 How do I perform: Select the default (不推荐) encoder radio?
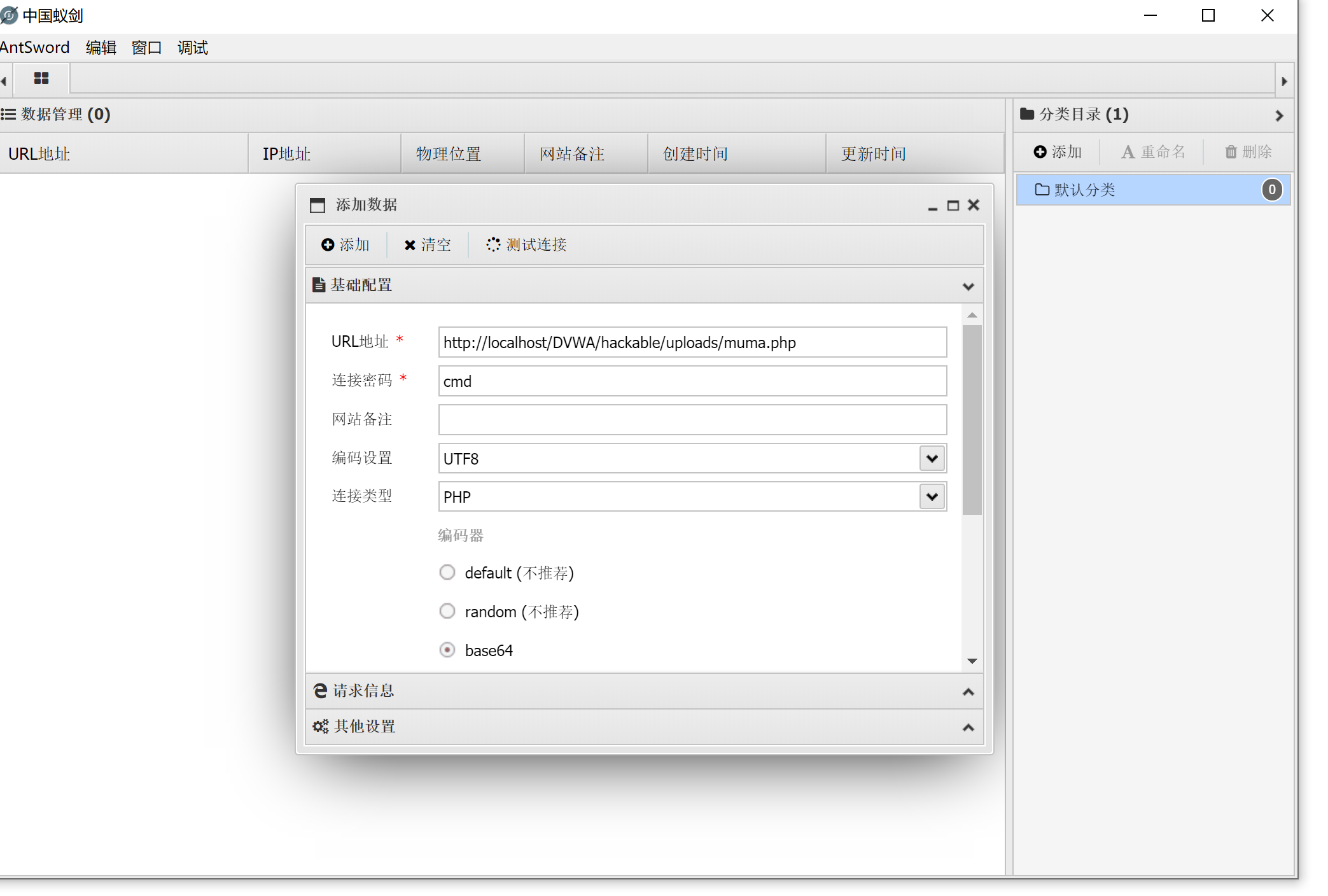(447, 573)
